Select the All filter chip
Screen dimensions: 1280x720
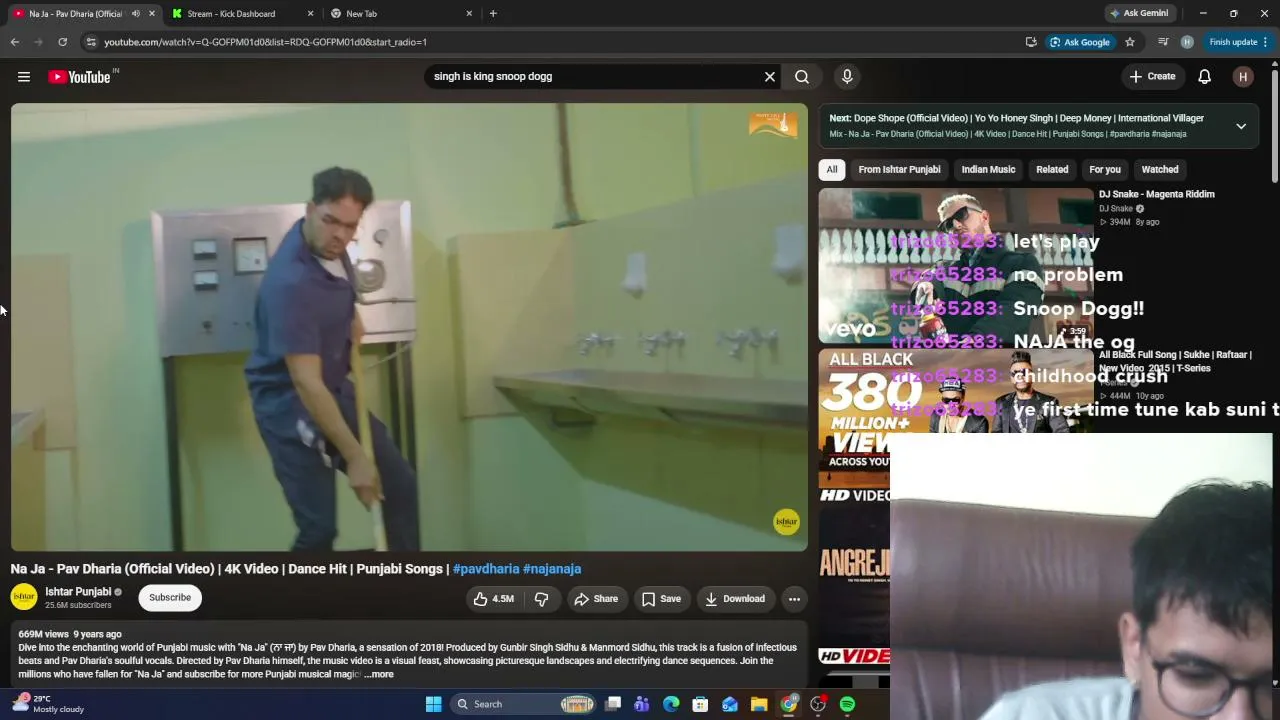tap(832, 170)
